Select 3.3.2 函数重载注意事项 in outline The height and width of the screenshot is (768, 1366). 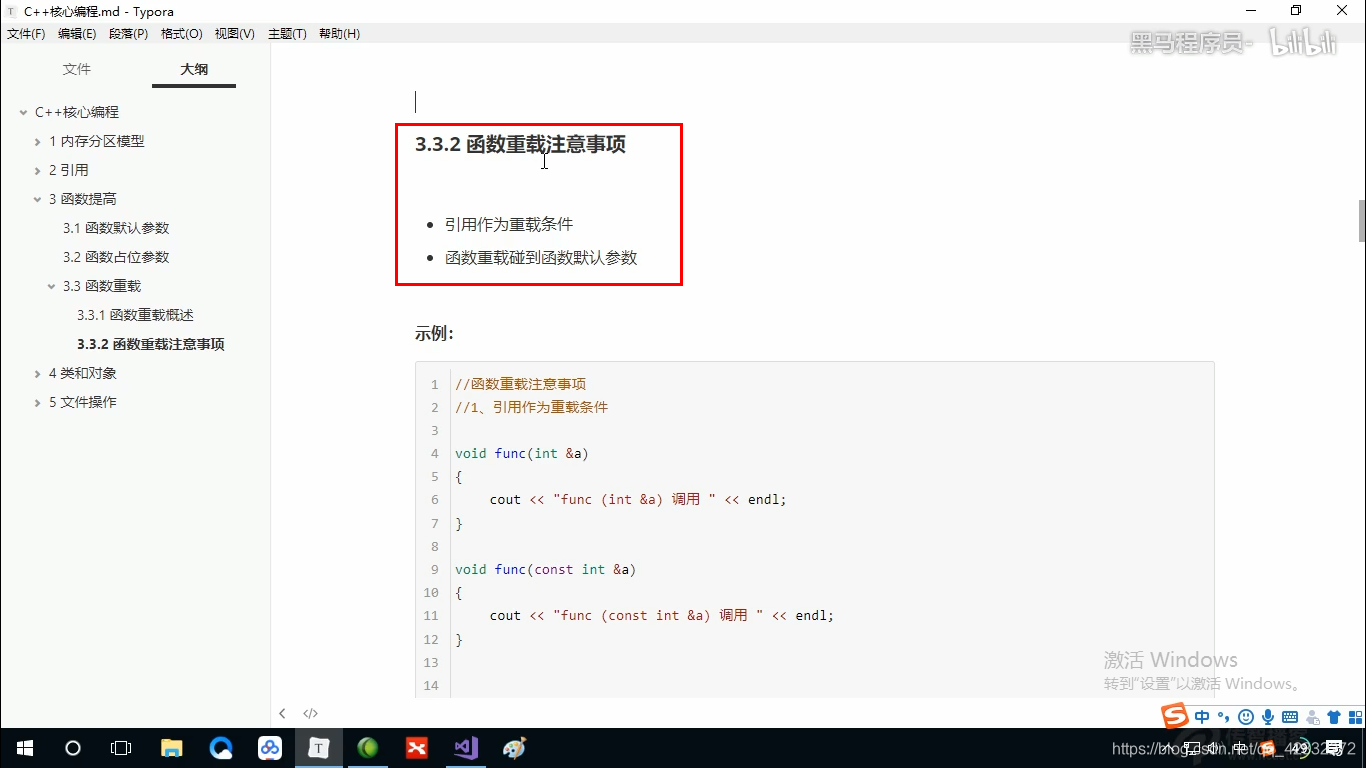150,344
